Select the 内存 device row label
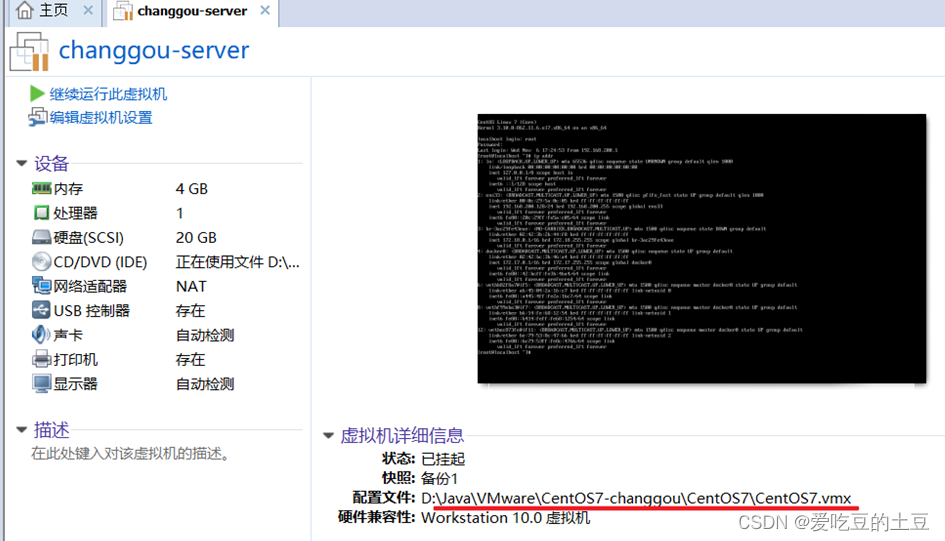945x541 pixels. (68, 189)
